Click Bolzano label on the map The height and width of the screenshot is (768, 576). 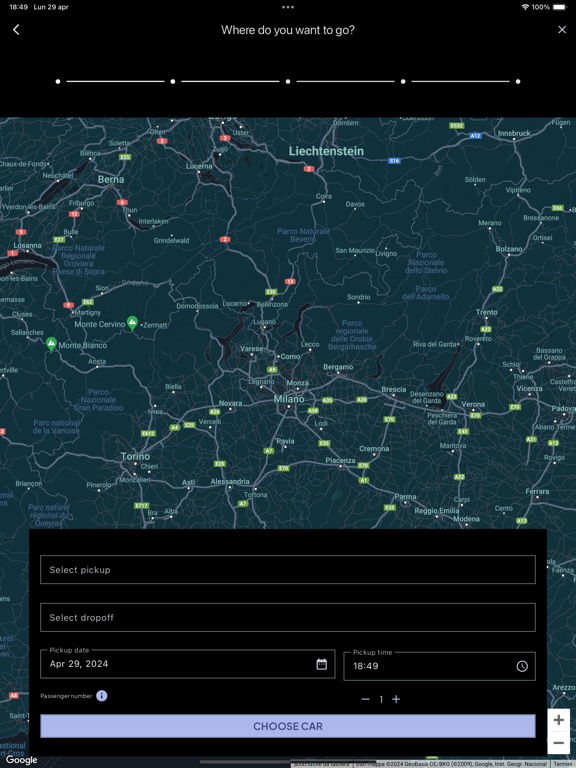pos(509,249)
